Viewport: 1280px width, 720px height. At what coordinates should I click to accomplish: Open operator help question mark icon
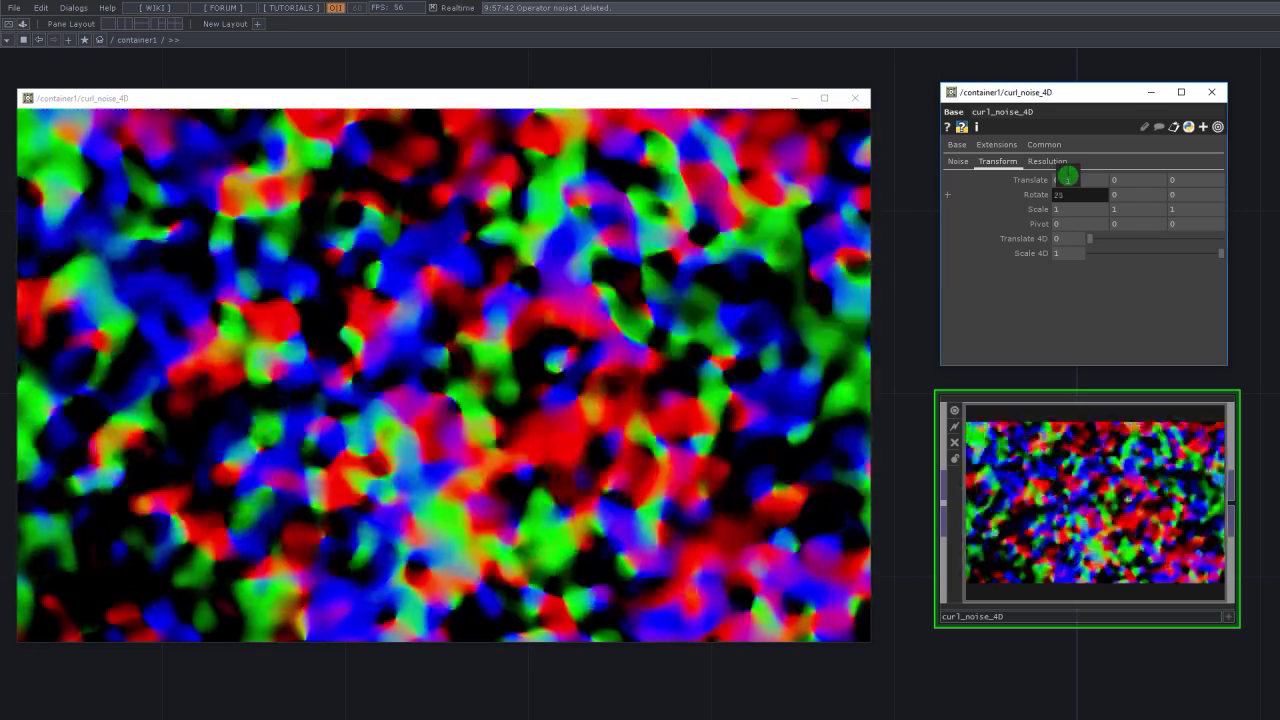click(x=947, y=127)
